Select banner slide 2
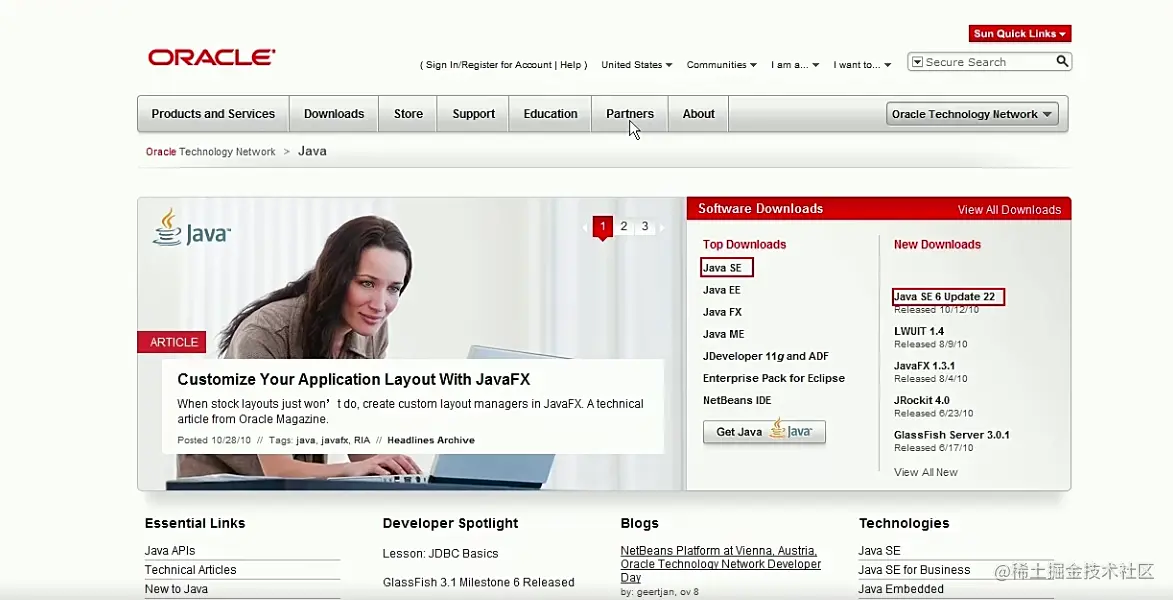 (x=623, y=227)
